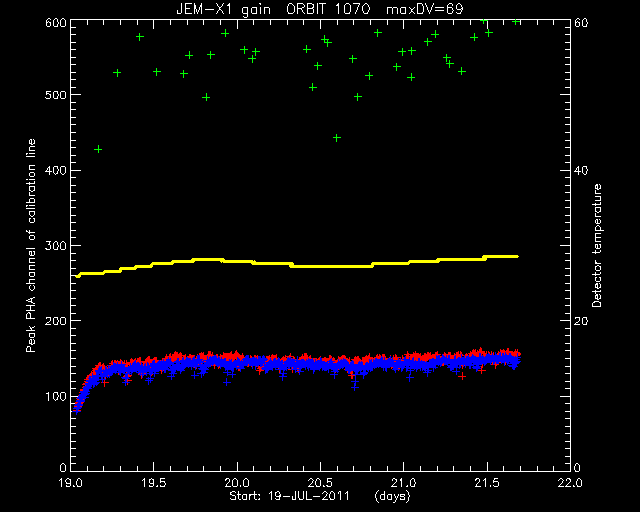The width and height of the screenshot is (640, 512).
Task: Click the maxDV=69 text in title
Action: point(424,9)
